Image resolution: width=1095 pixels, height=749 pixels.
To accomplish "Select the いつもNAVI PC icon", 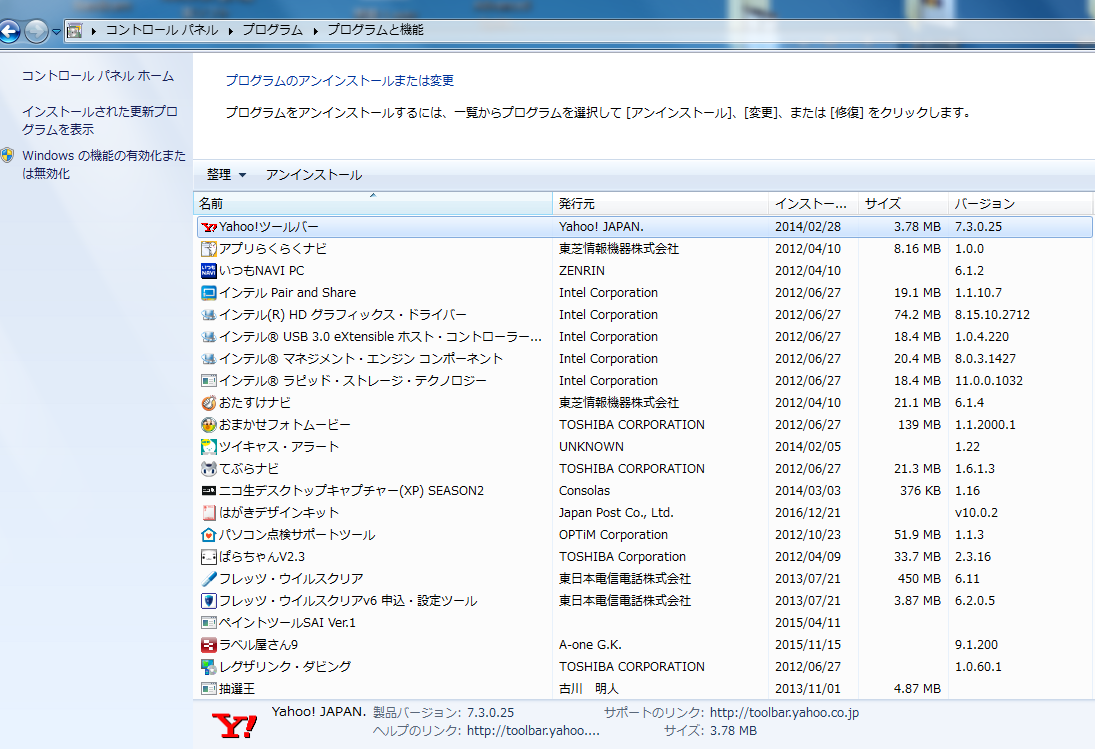I will [209, 271].
